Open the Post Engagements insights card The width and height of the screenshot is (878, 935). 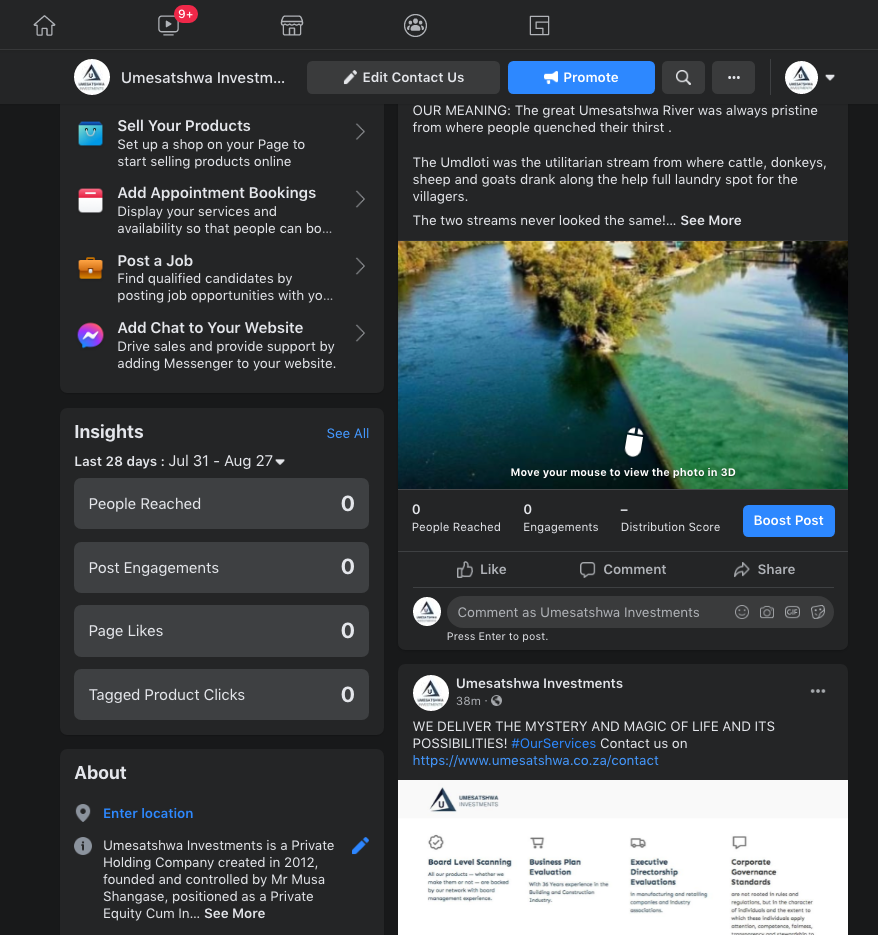click(x=221, y=568)
